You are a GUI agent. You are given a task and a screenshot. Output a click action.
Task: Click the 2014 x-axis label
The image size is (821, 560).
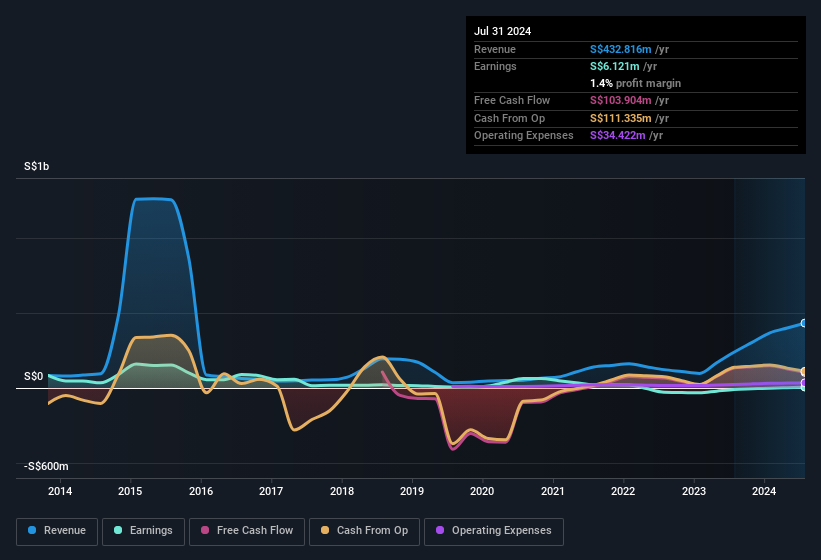click(x=60, y=491)
